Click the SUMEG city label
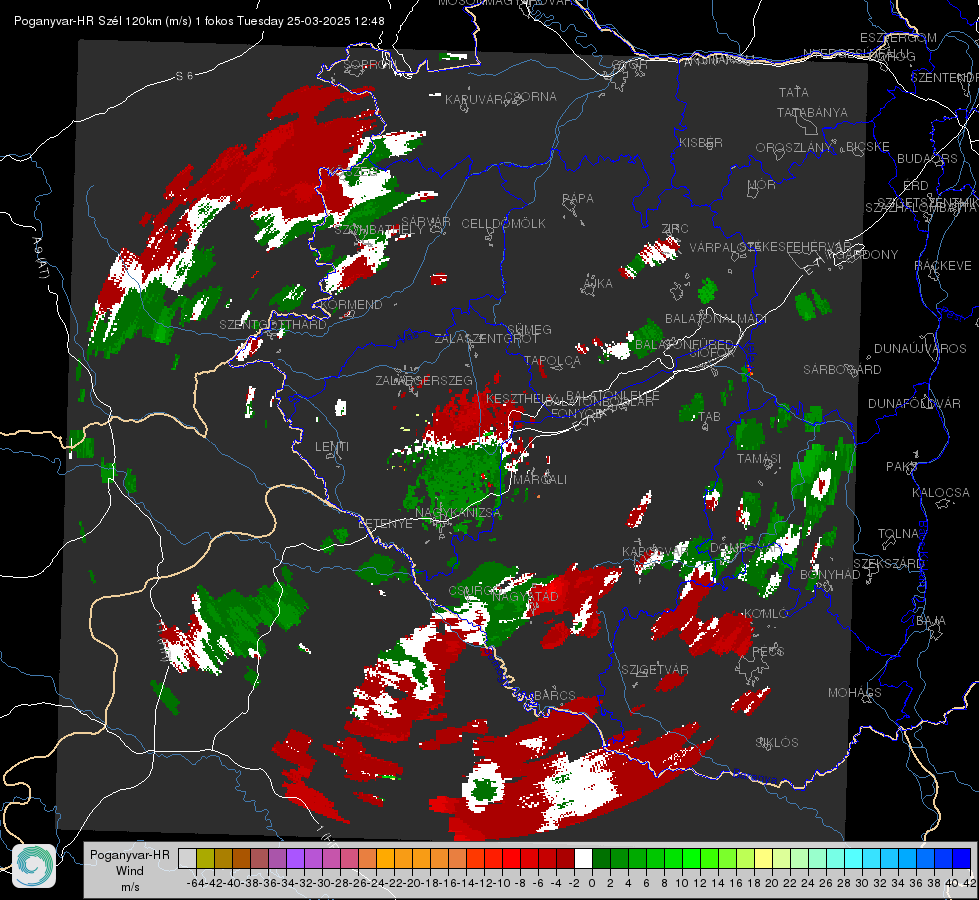 529,329
